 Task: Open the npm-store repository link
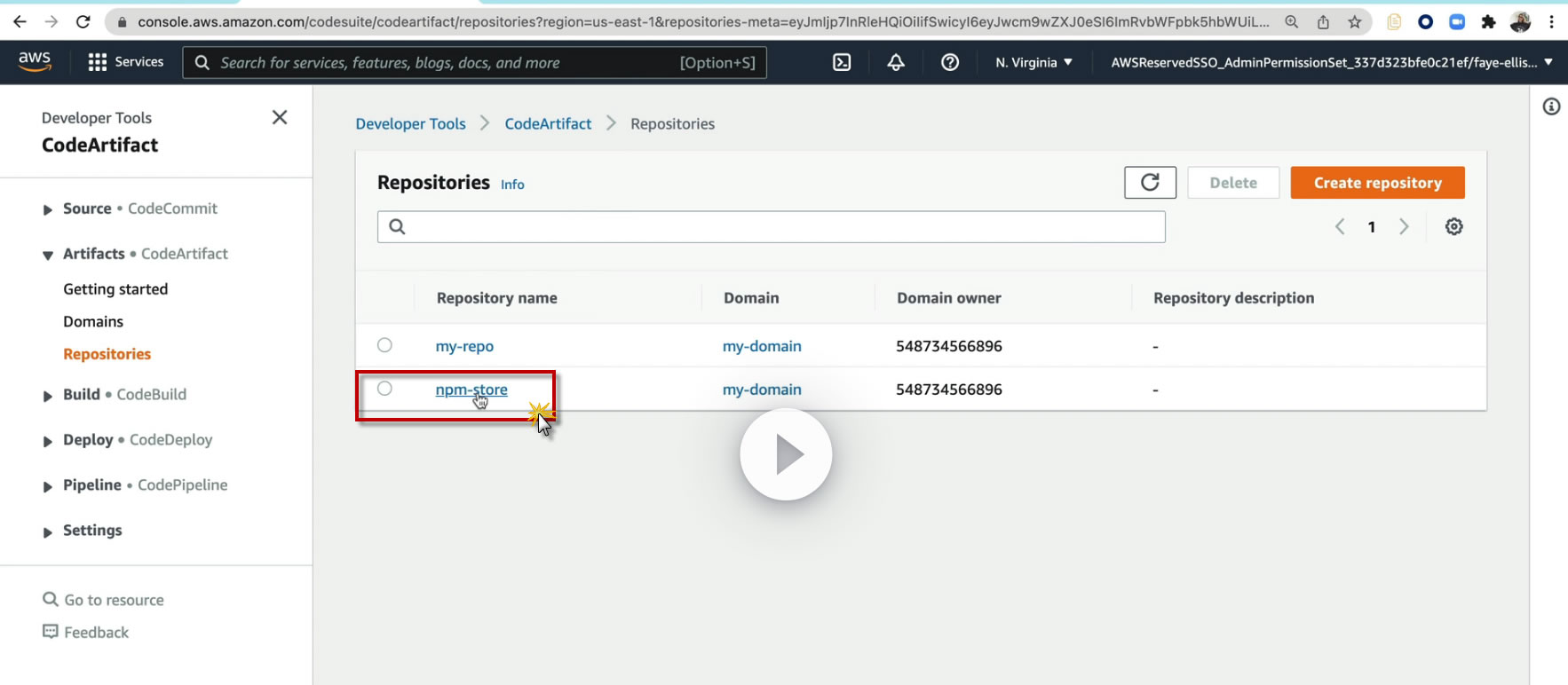[x=471, y=390]
